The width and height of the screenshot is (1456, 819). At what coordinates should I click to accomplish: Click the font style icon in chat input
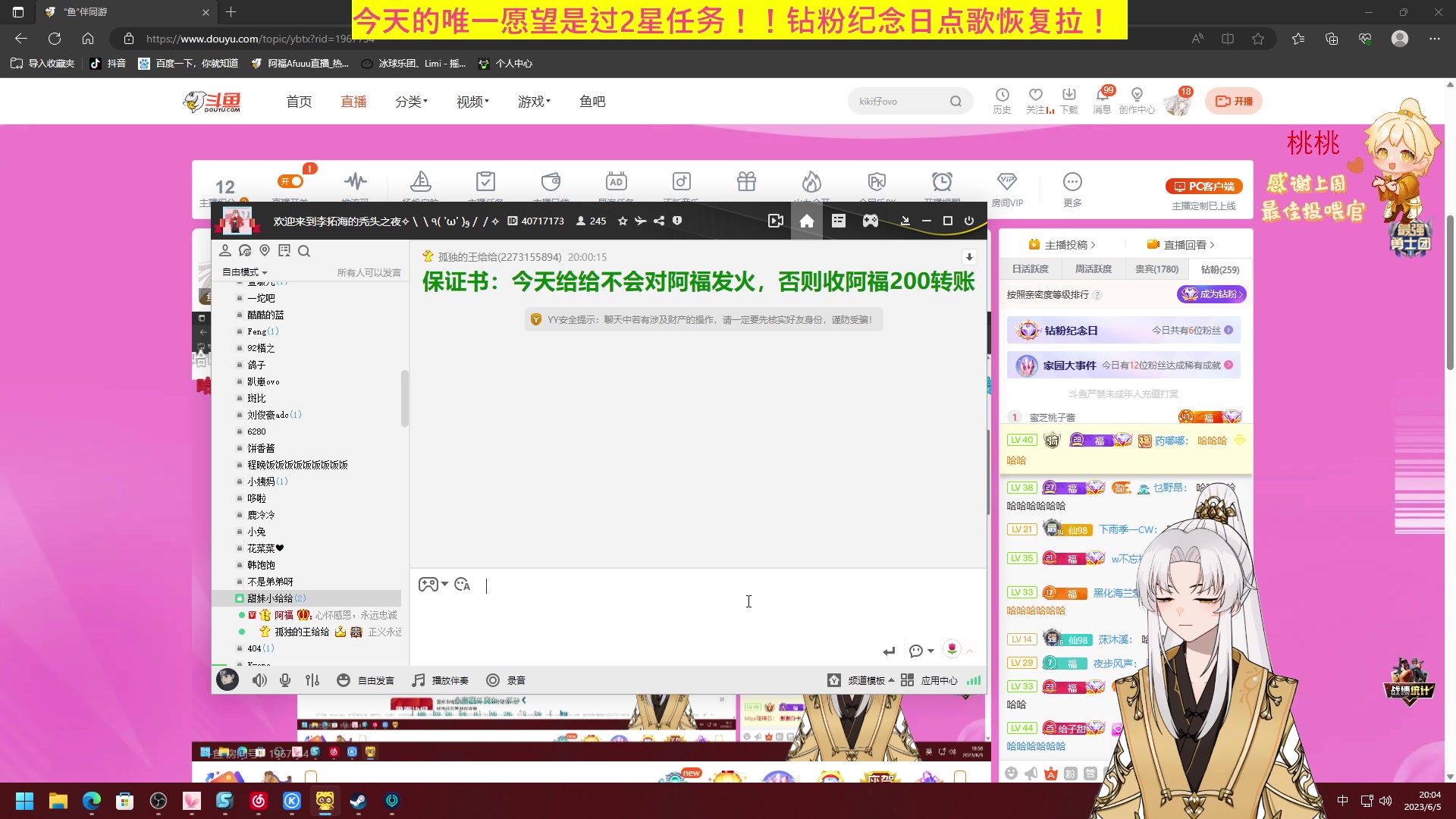[x=463, y=585]
